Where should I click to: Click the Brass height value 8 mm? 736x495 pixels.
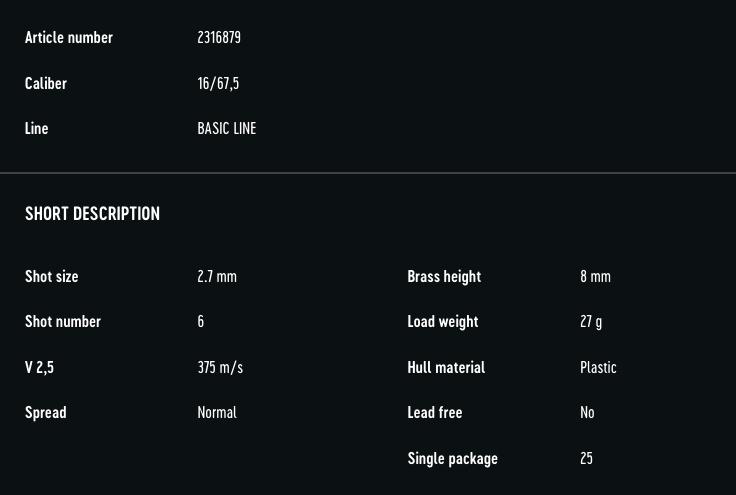(595, 276)
